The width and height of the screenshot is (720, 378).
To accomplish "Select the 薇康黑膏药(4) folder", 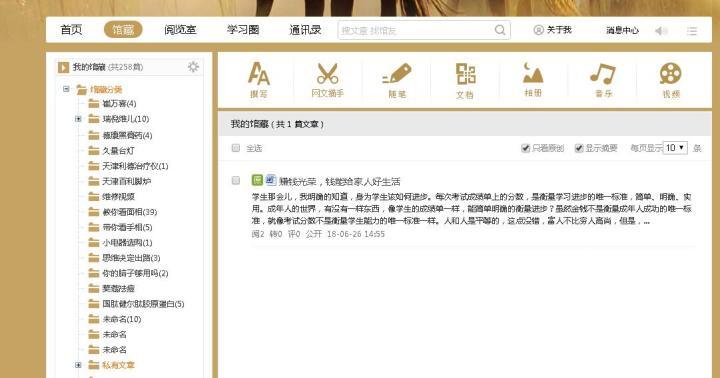I will 127,135.
